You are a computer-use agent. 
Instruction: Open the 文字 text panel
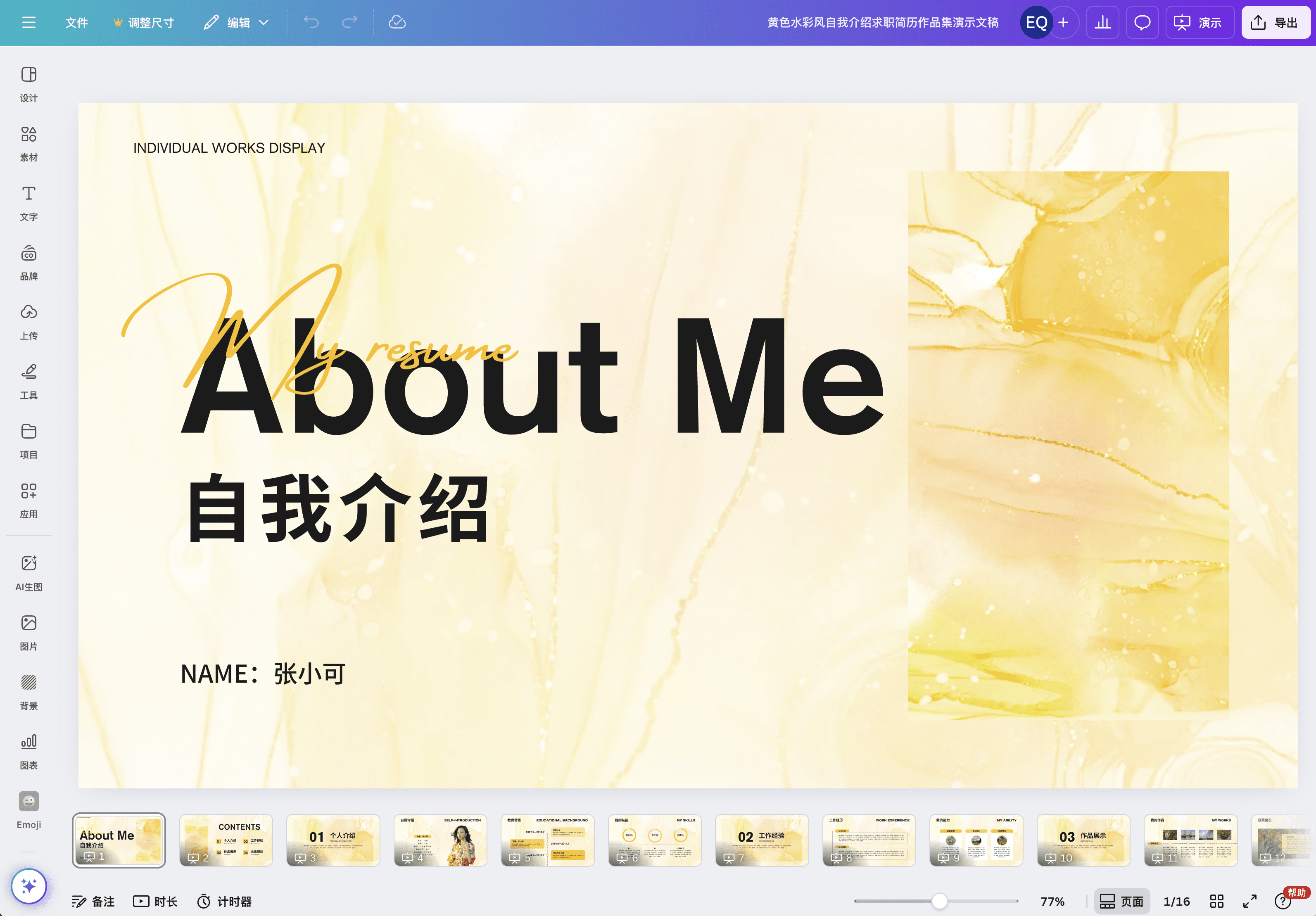(29, 204)
